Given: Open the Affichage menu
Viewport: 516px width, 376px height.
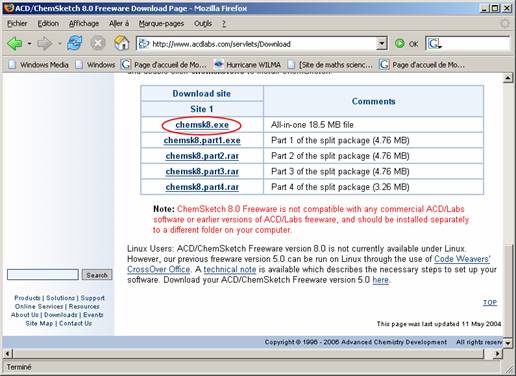Looking at the screenshot, I should click(x=84, y=24).
